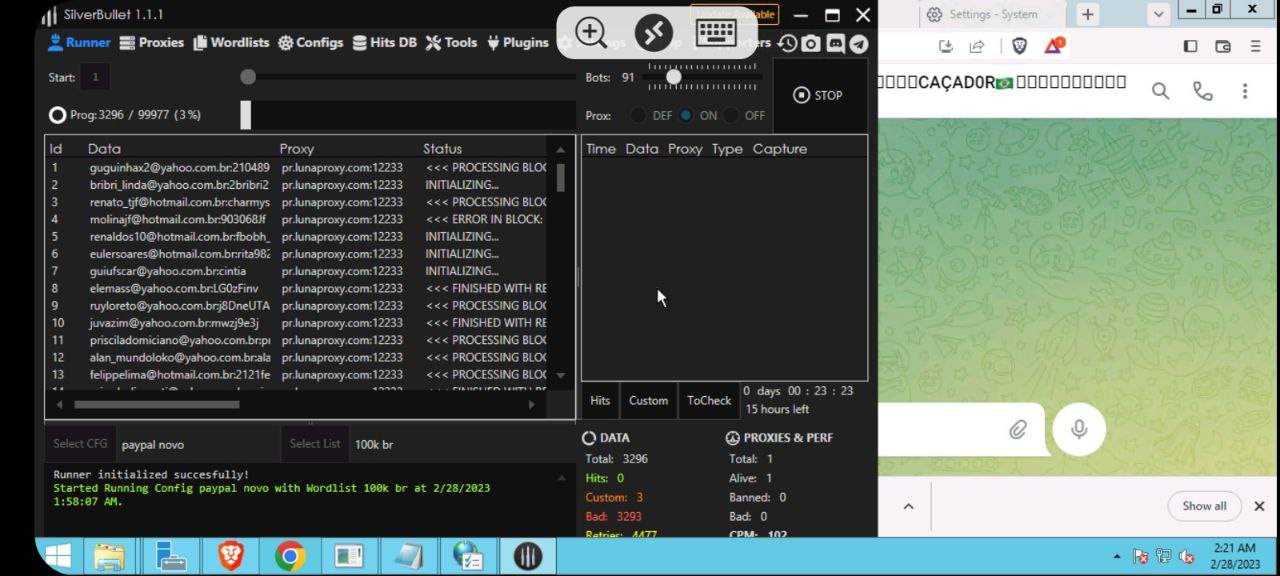Open the Brave Wallet icon

click(x=1222, y=46)
